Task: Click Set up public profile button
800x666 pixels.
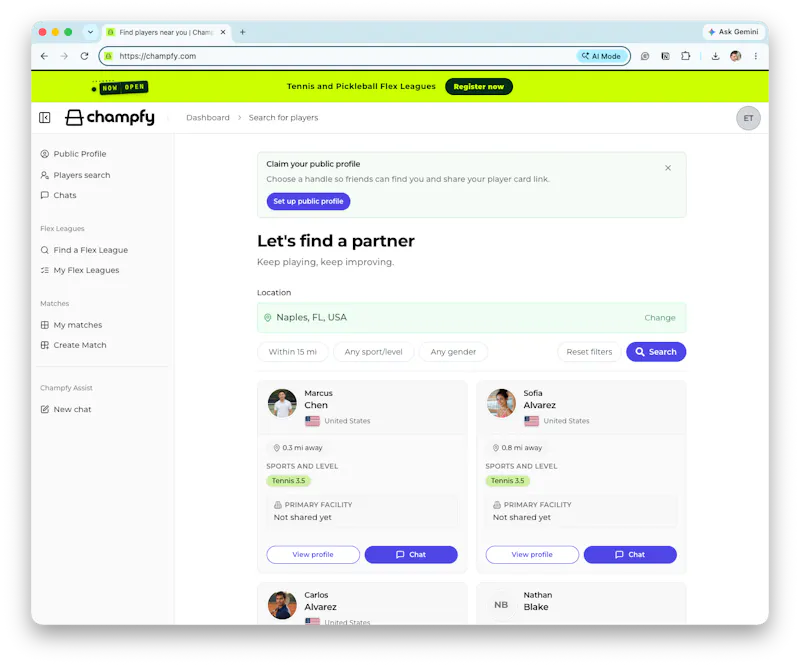Action: point(308,201)
